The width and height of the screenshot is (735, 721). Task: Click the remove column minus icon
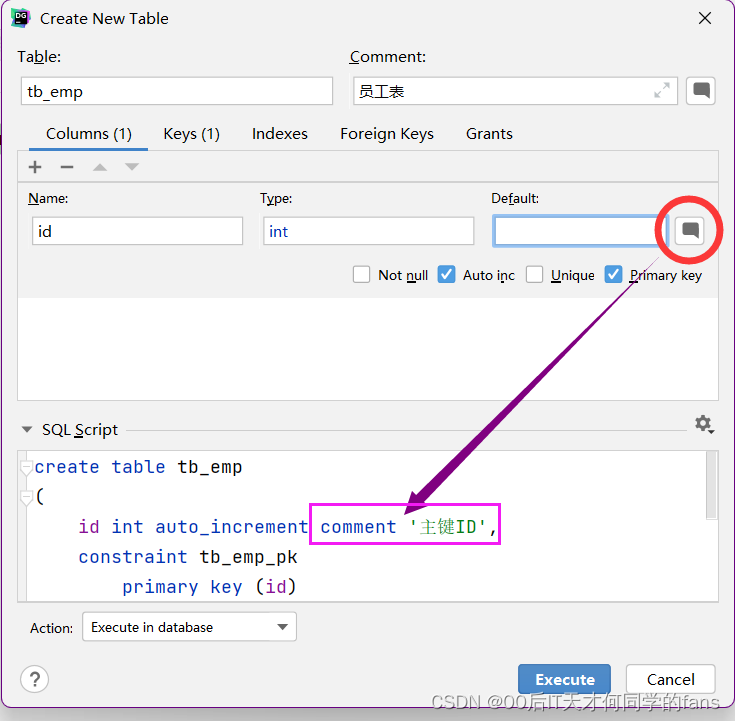[67, 167]
